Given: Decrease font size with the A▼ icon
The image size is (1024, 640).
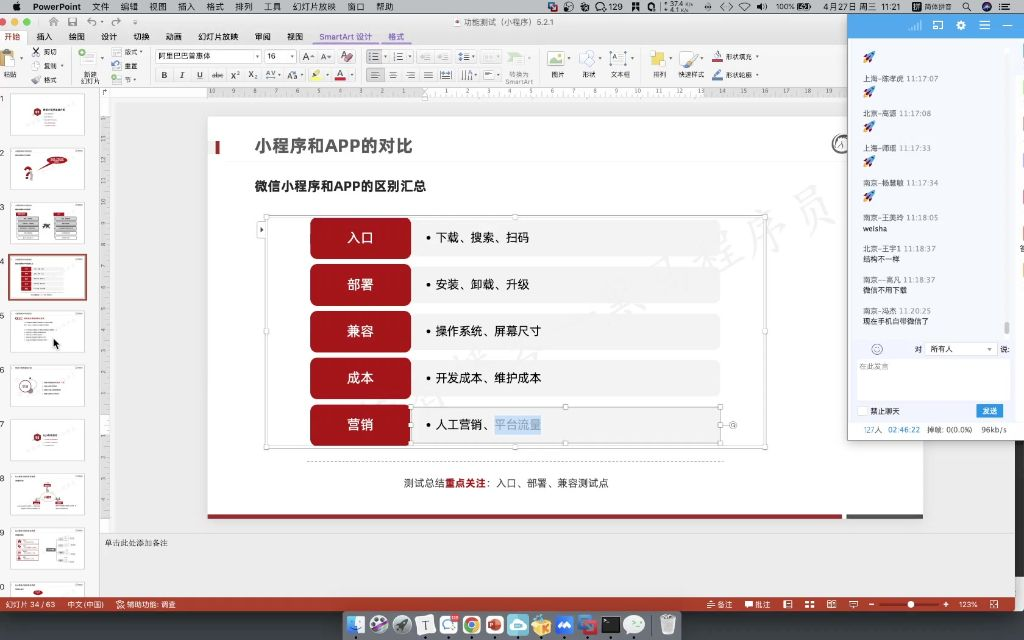Looking at the screenshot, I should pos(325,57).
